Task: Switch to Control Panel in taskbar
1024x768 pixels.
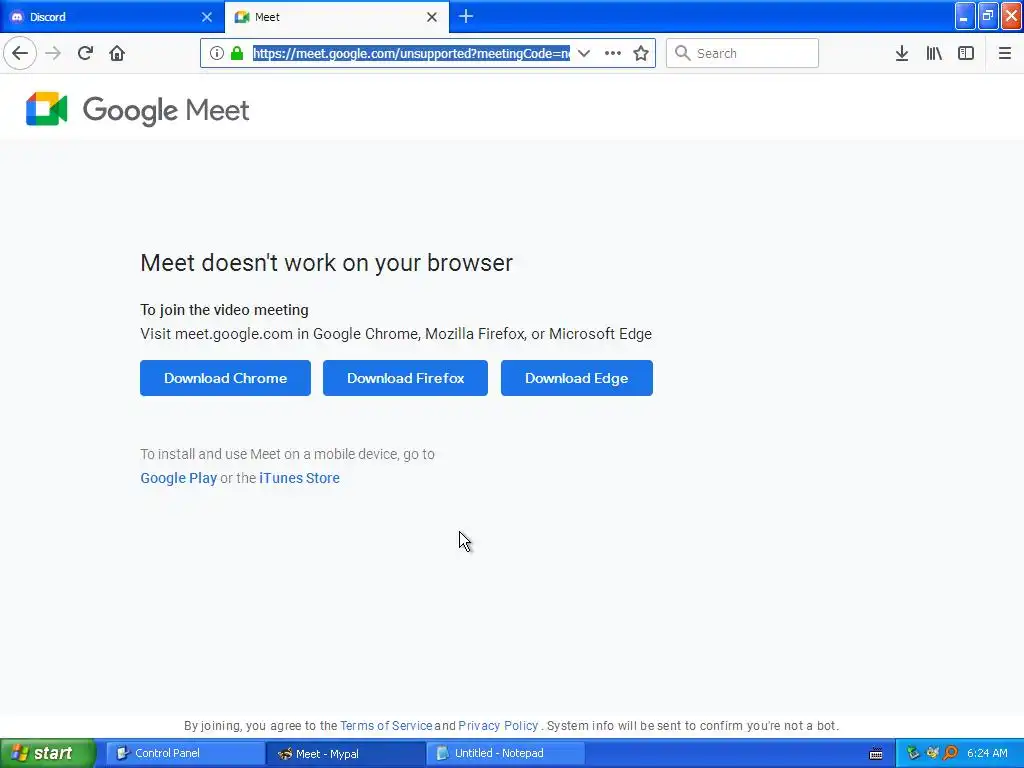Action: pyautogui.click(x=186, y=753)
